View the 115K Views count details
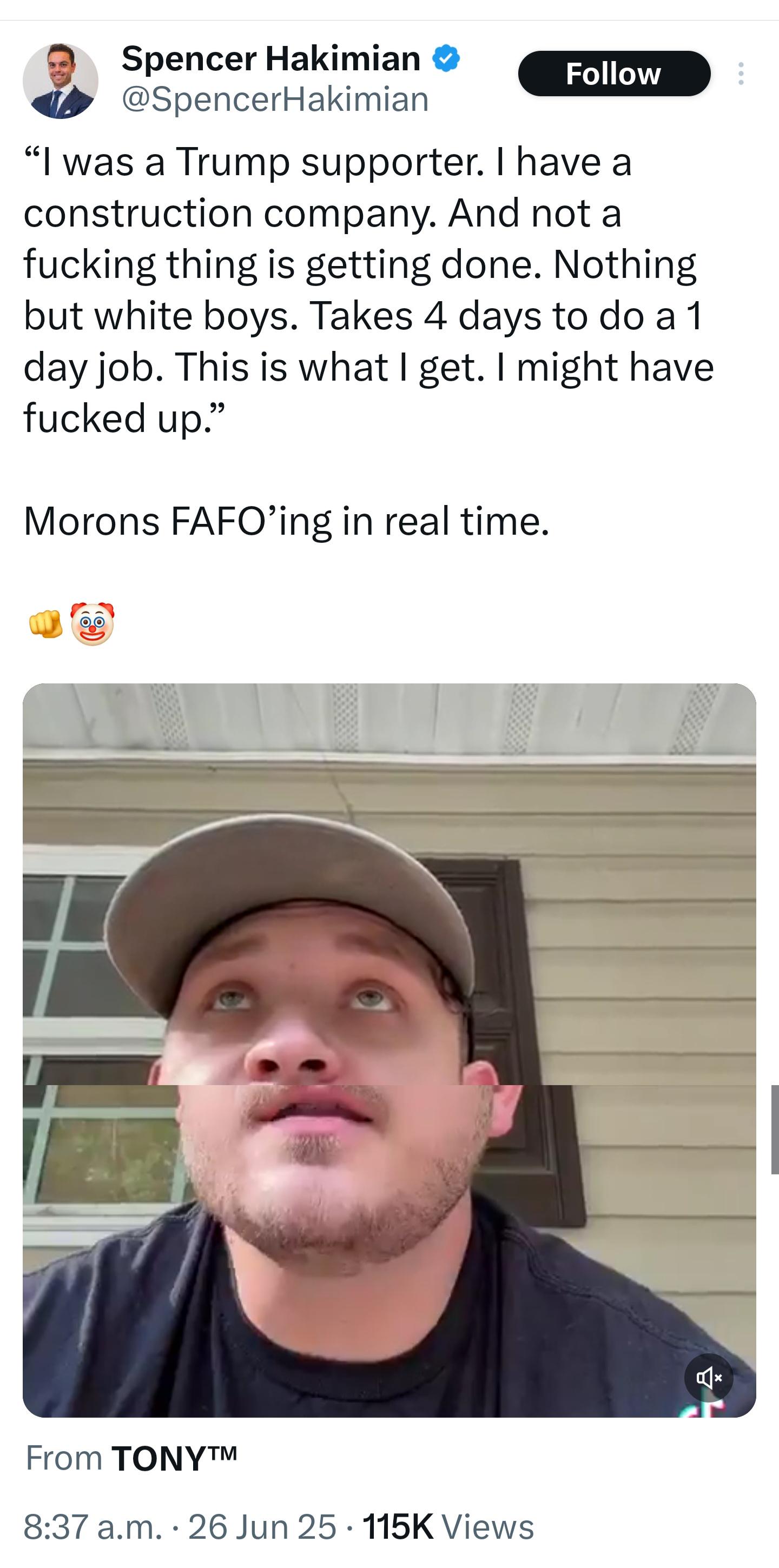779x1568 pixels. point(448,1527)
